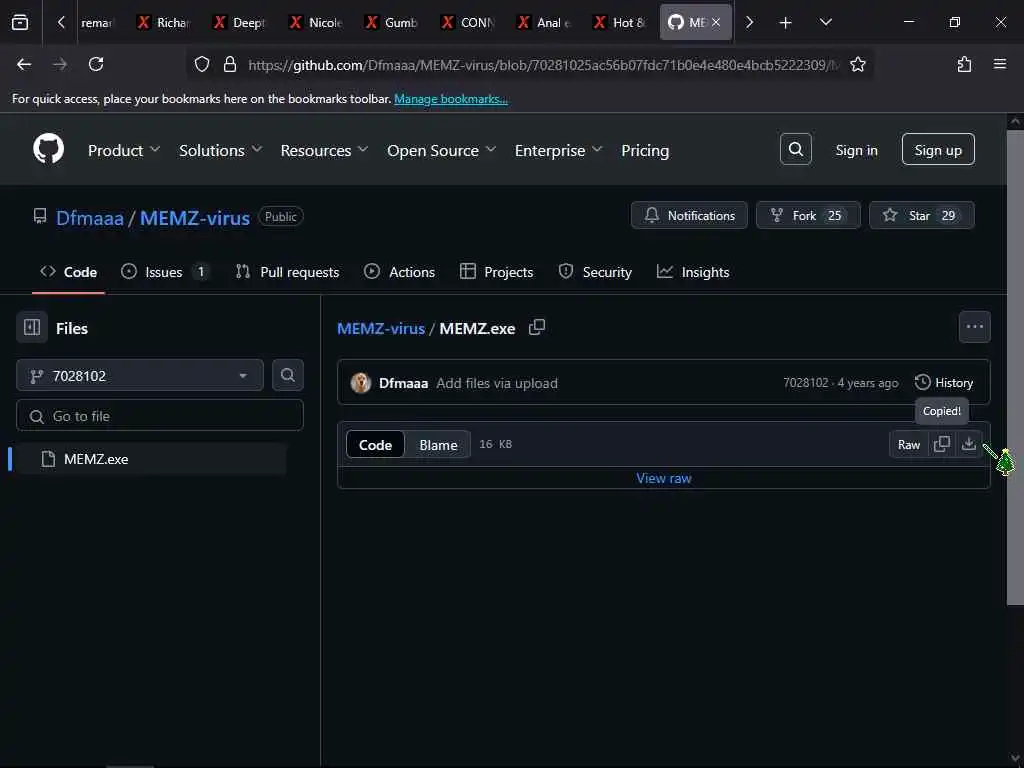Viewport: 1024px width, 768px height.
Task: Switch to the Code view toggle
Action: [376, 445]
